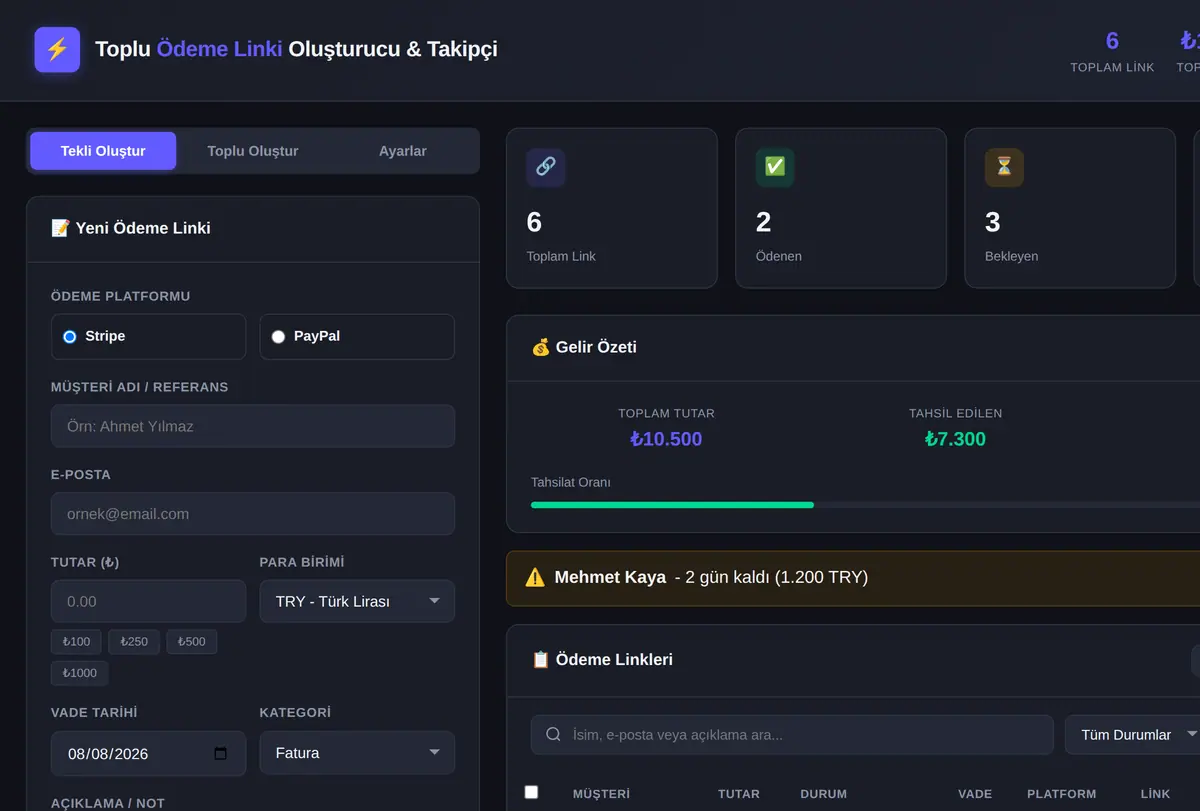The image size is (1200, 811).
Task: Click the Tutar column header
Action: coord(739,794)
